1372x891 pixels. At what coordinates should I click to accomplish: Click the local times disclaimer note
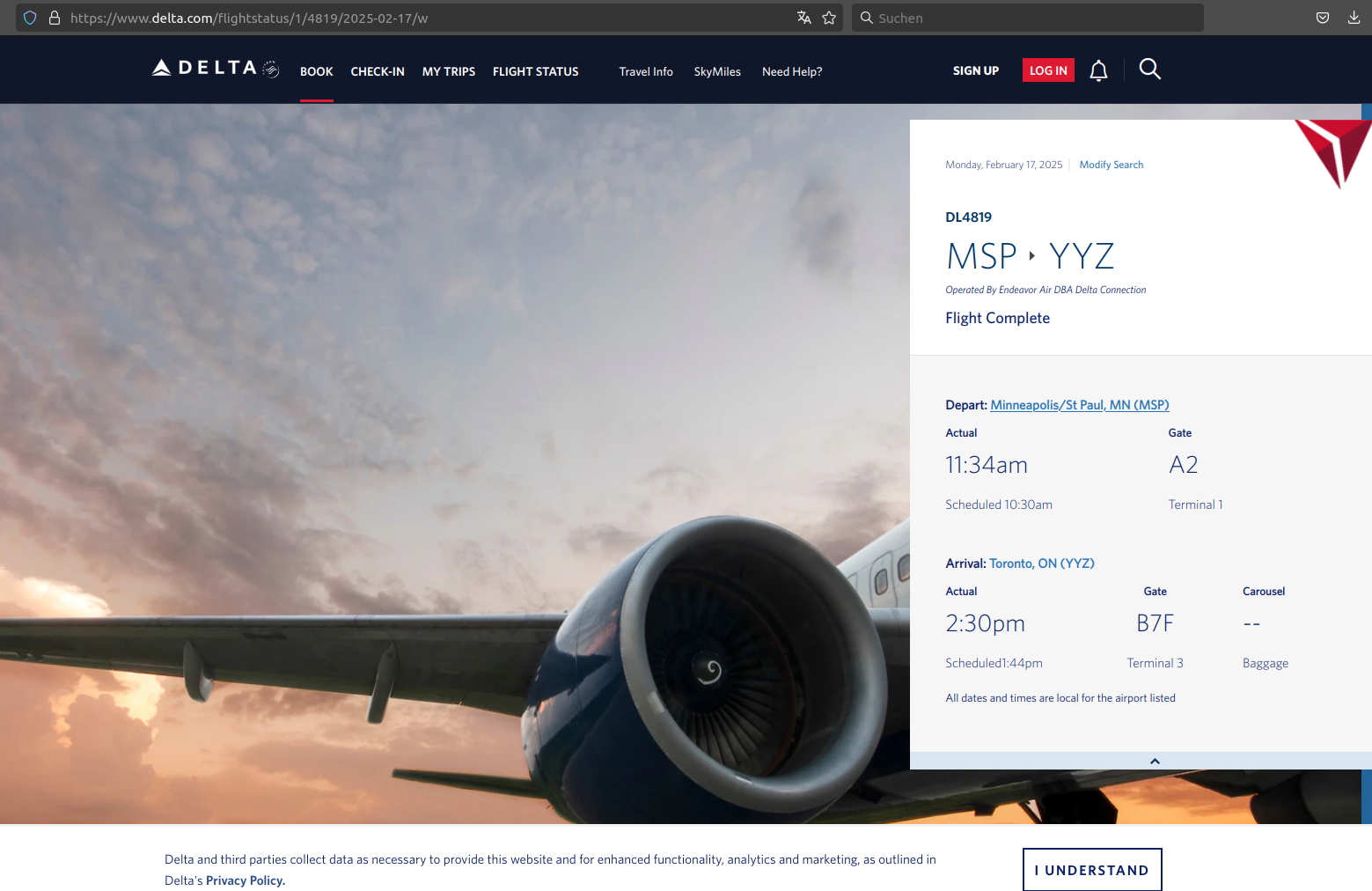pyautogui.click(x=1060, y=698)
